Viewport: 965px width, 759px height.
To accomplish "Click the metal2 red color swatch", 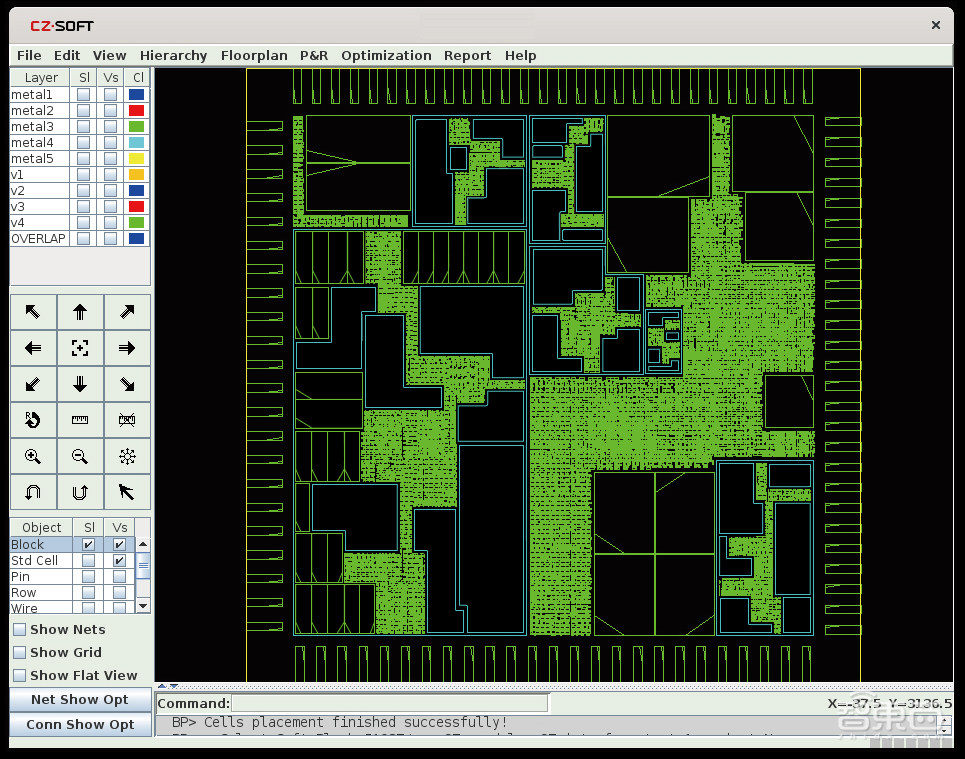I will [x=136, y=111].
